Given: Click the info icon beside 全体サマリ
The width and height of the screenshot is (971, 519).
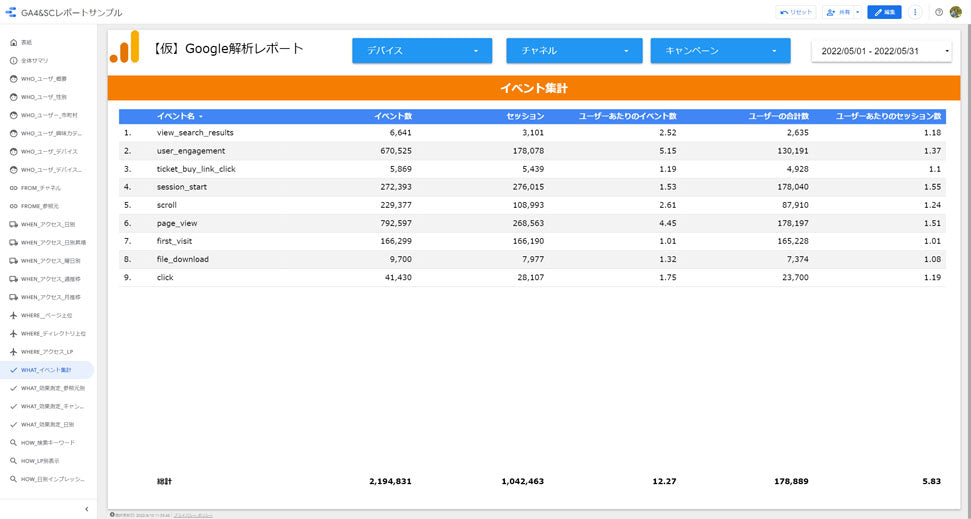Looking at the screenshot, I should coord(13,61).
